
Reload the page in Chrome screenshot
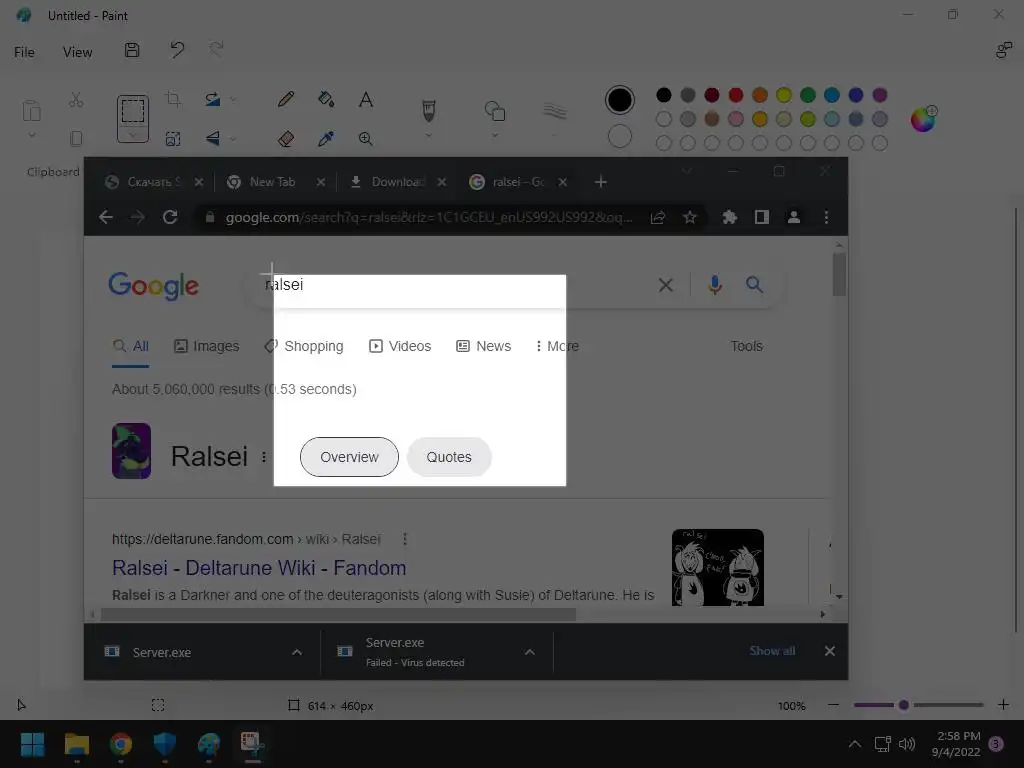coord(170,217)
